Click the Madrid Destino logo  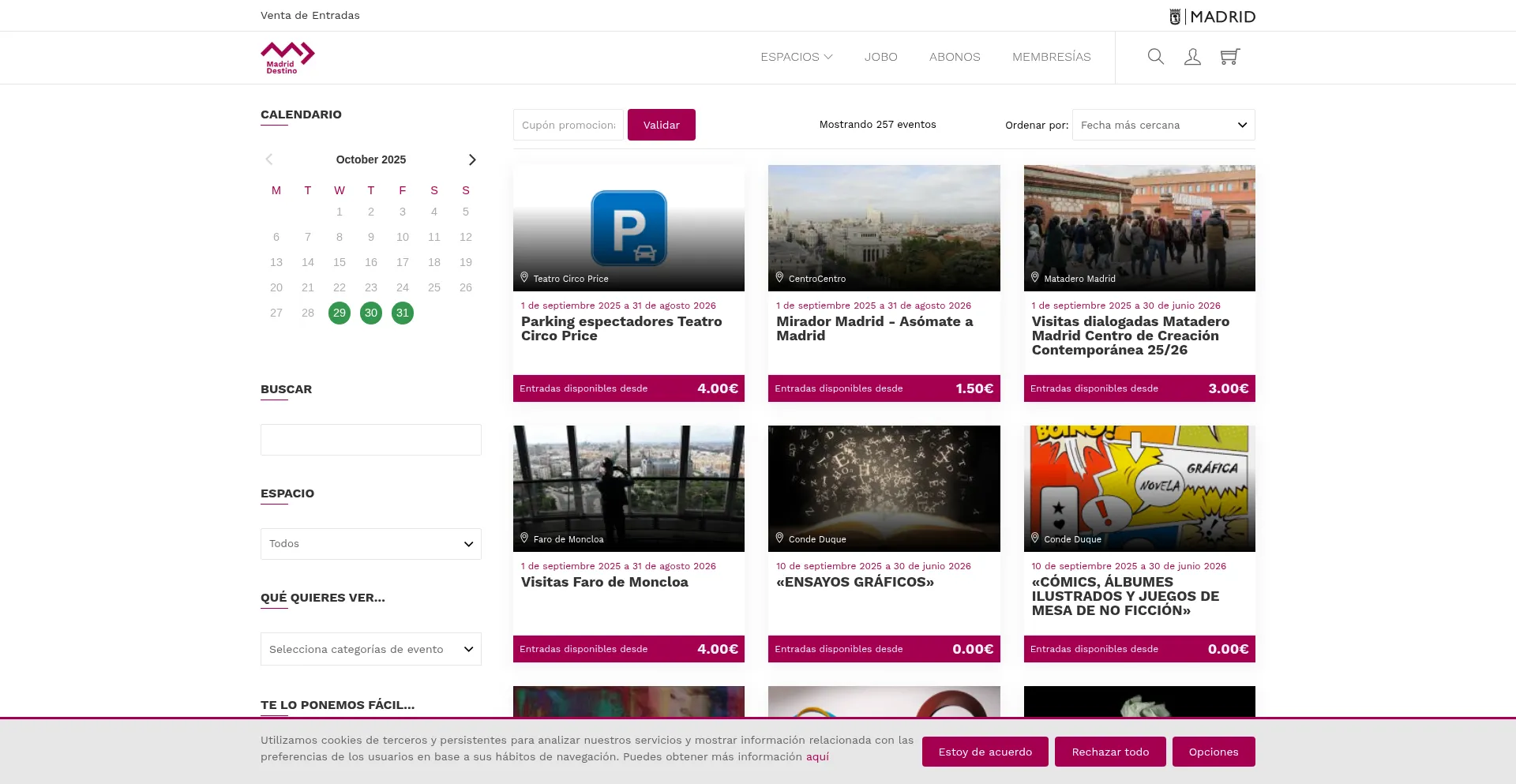[x=287, y=58]
